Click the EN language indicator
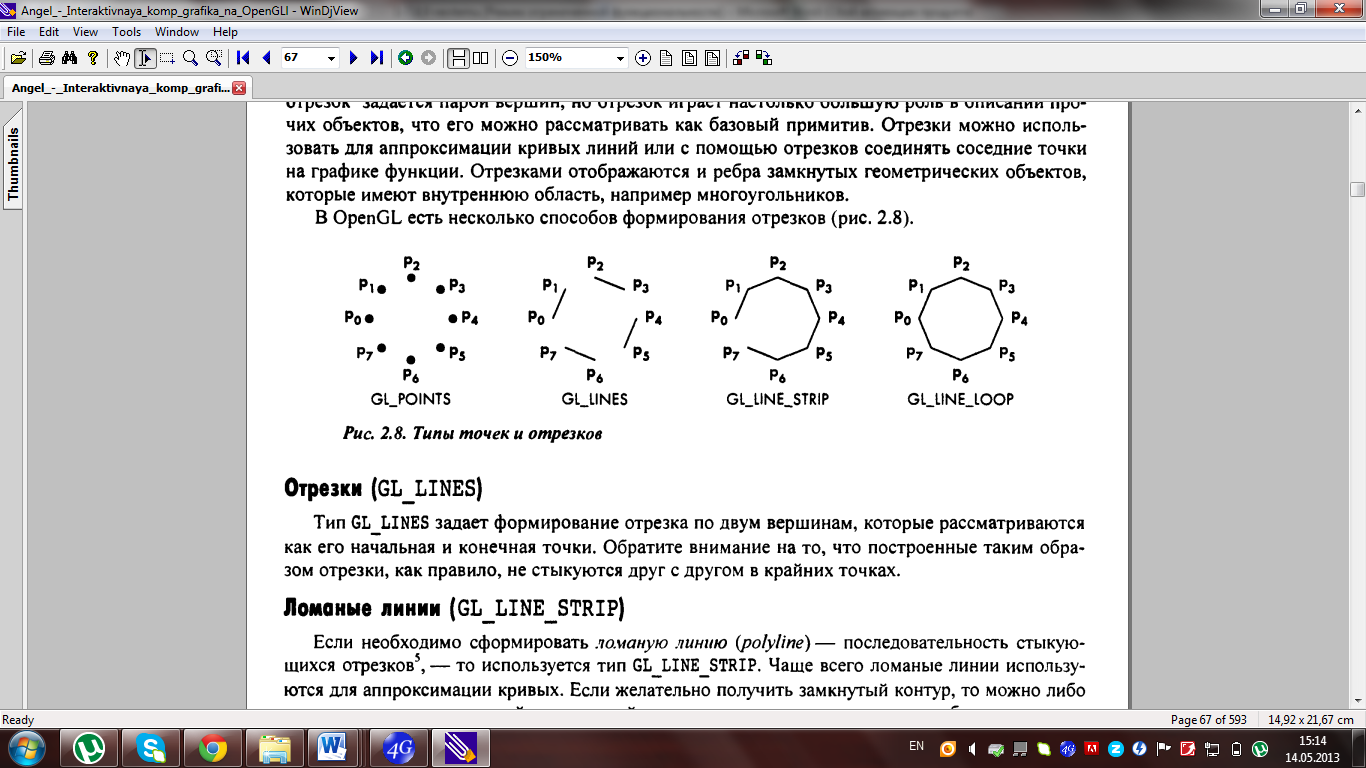 tap(916, 746)
